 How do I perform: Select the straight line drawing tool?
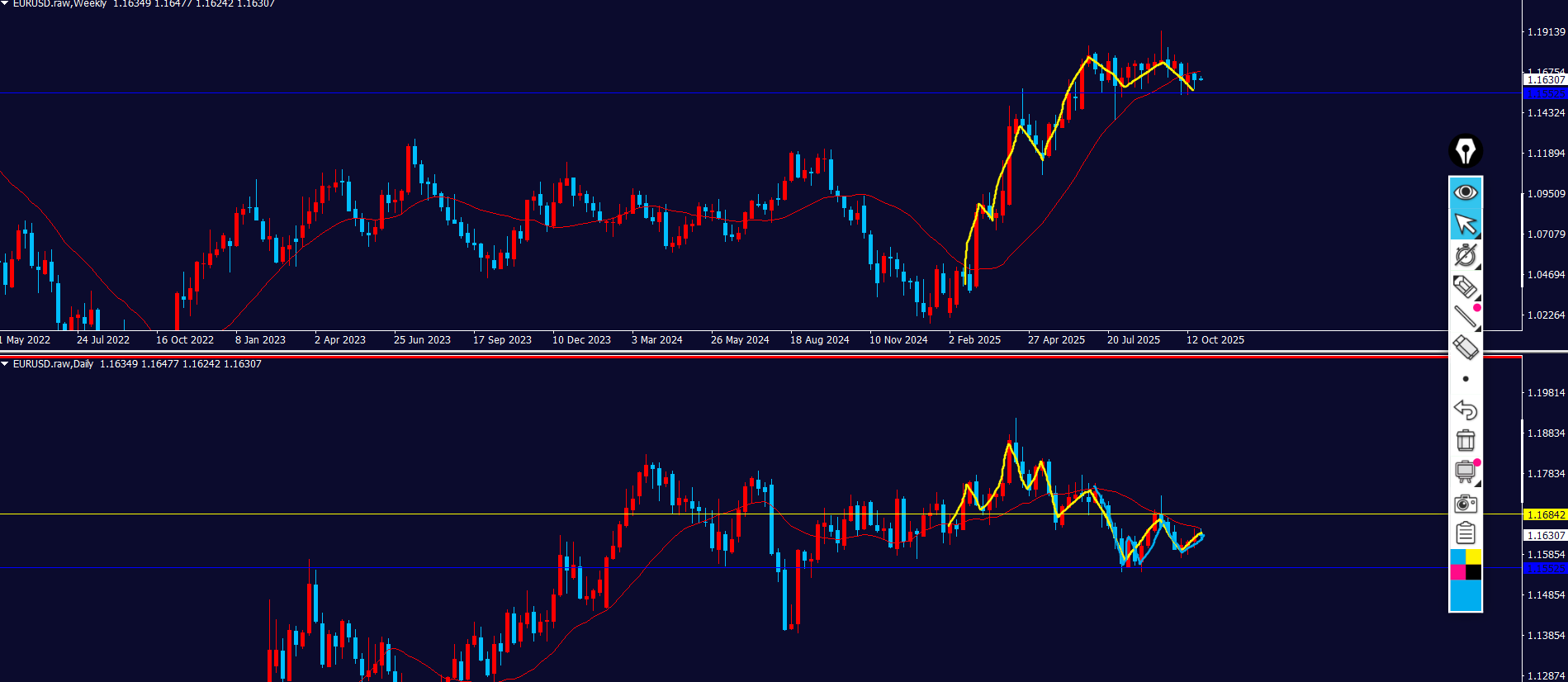pos(1465,317)
